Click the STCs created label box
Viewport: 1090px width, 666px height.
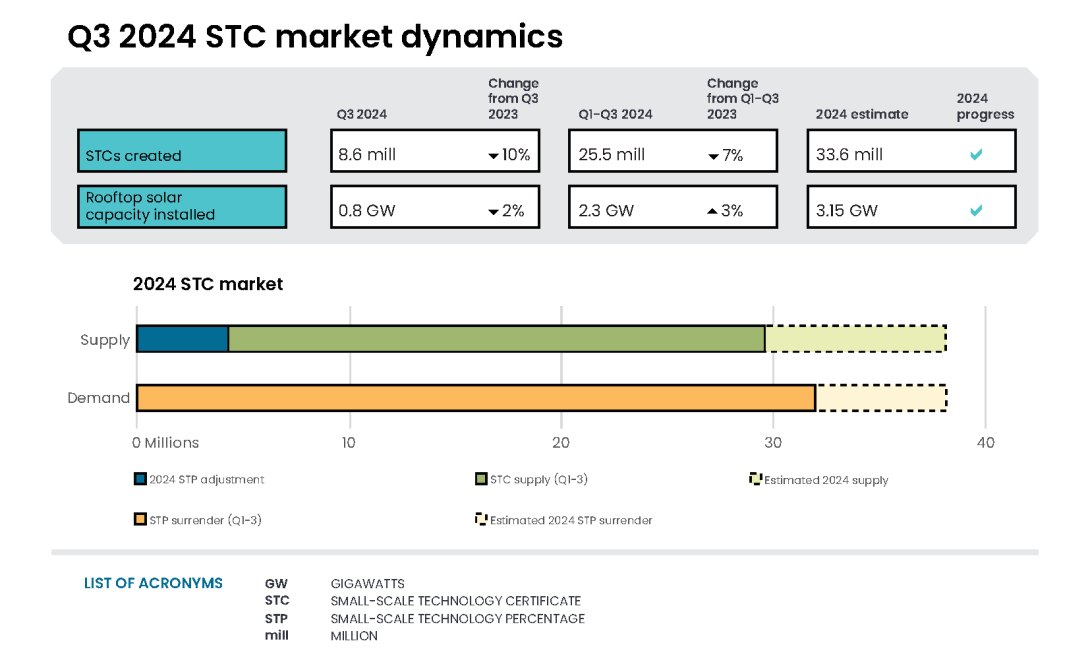182,150
